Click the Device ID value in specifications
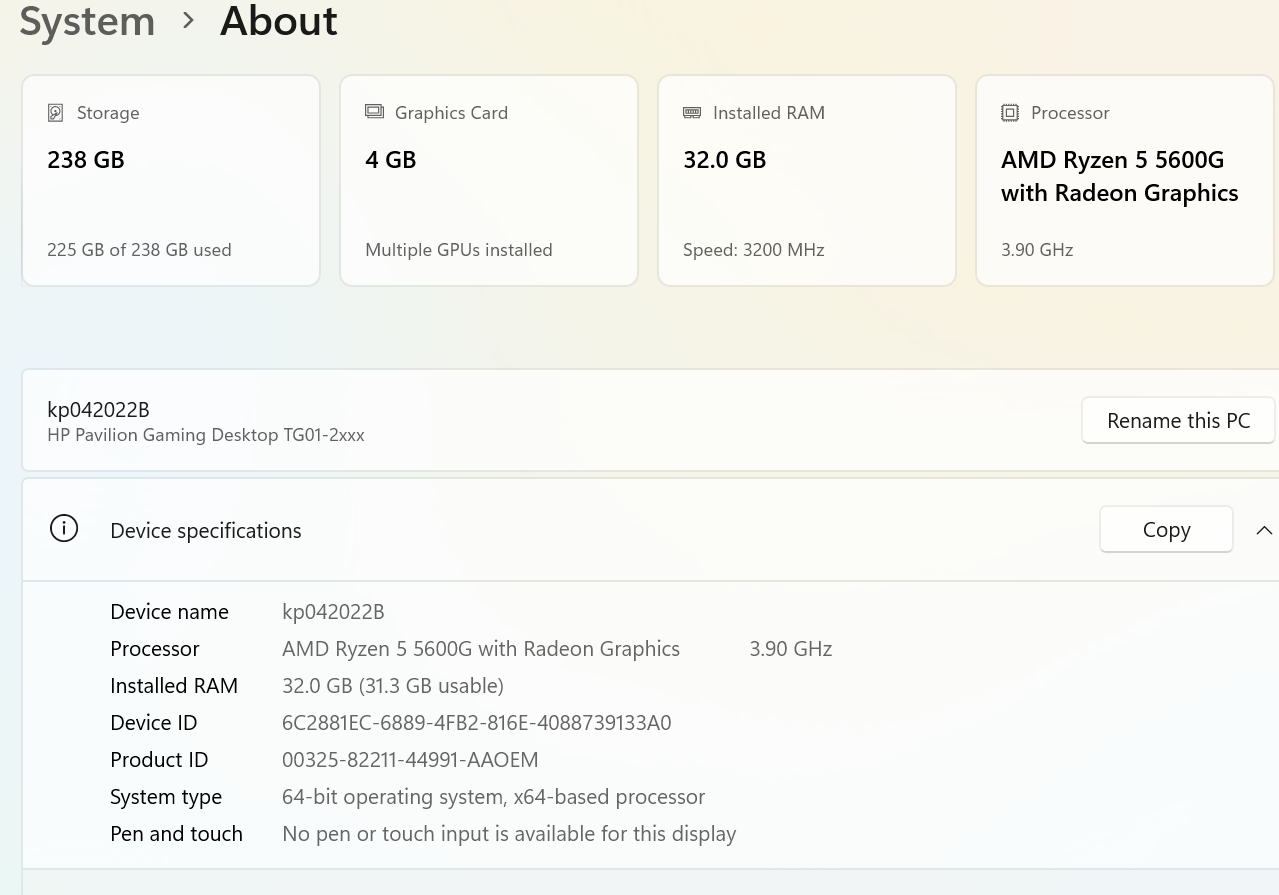 (476, 723)
